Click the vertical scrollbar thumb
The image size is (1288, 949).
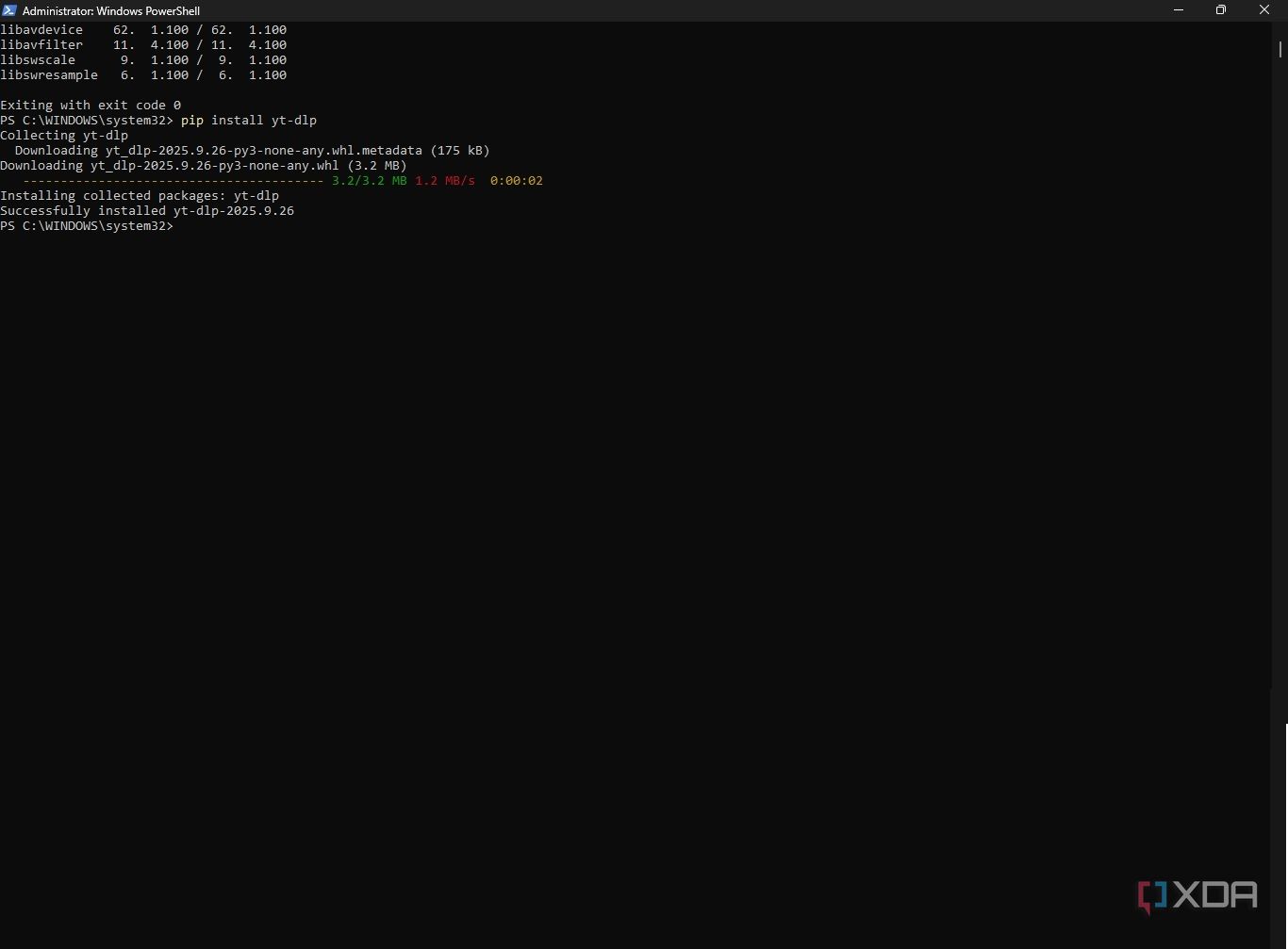coord(1280,49)
